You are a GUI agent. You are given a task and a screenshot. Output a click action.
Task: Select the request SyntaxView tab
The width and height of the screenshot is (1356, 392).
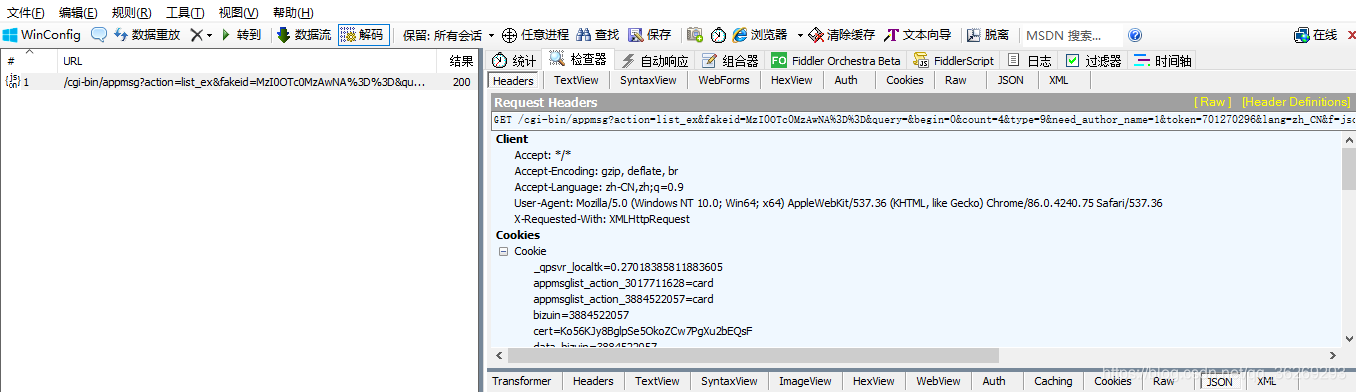(x=648, y=80)
